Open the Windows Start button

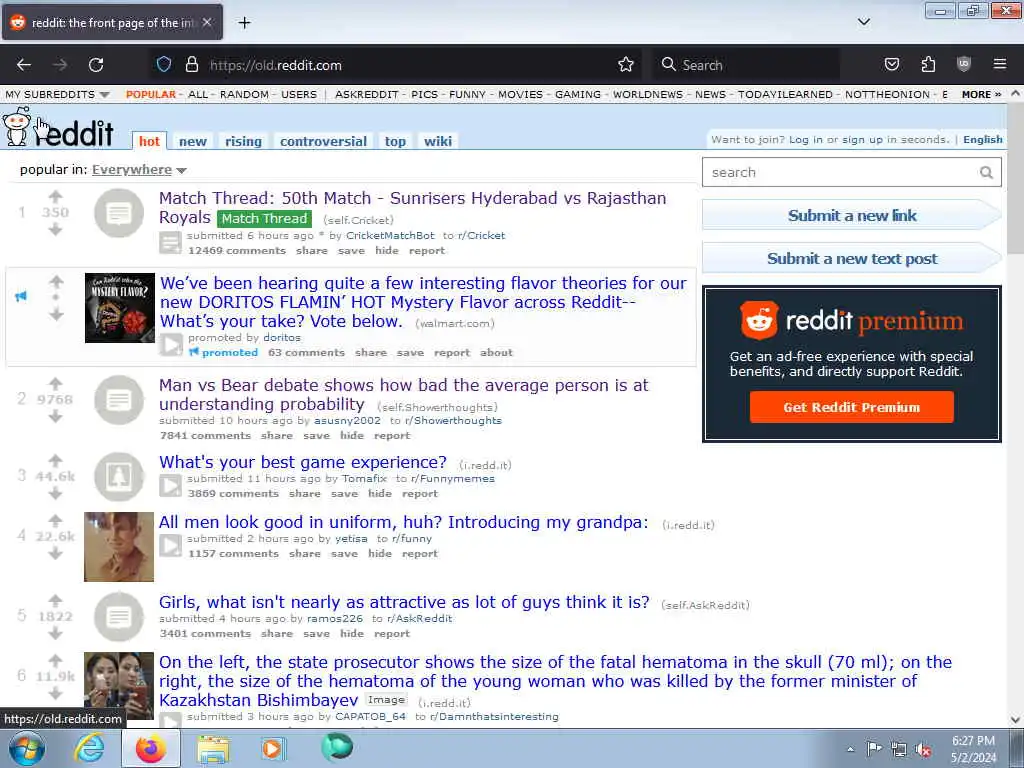27,748
